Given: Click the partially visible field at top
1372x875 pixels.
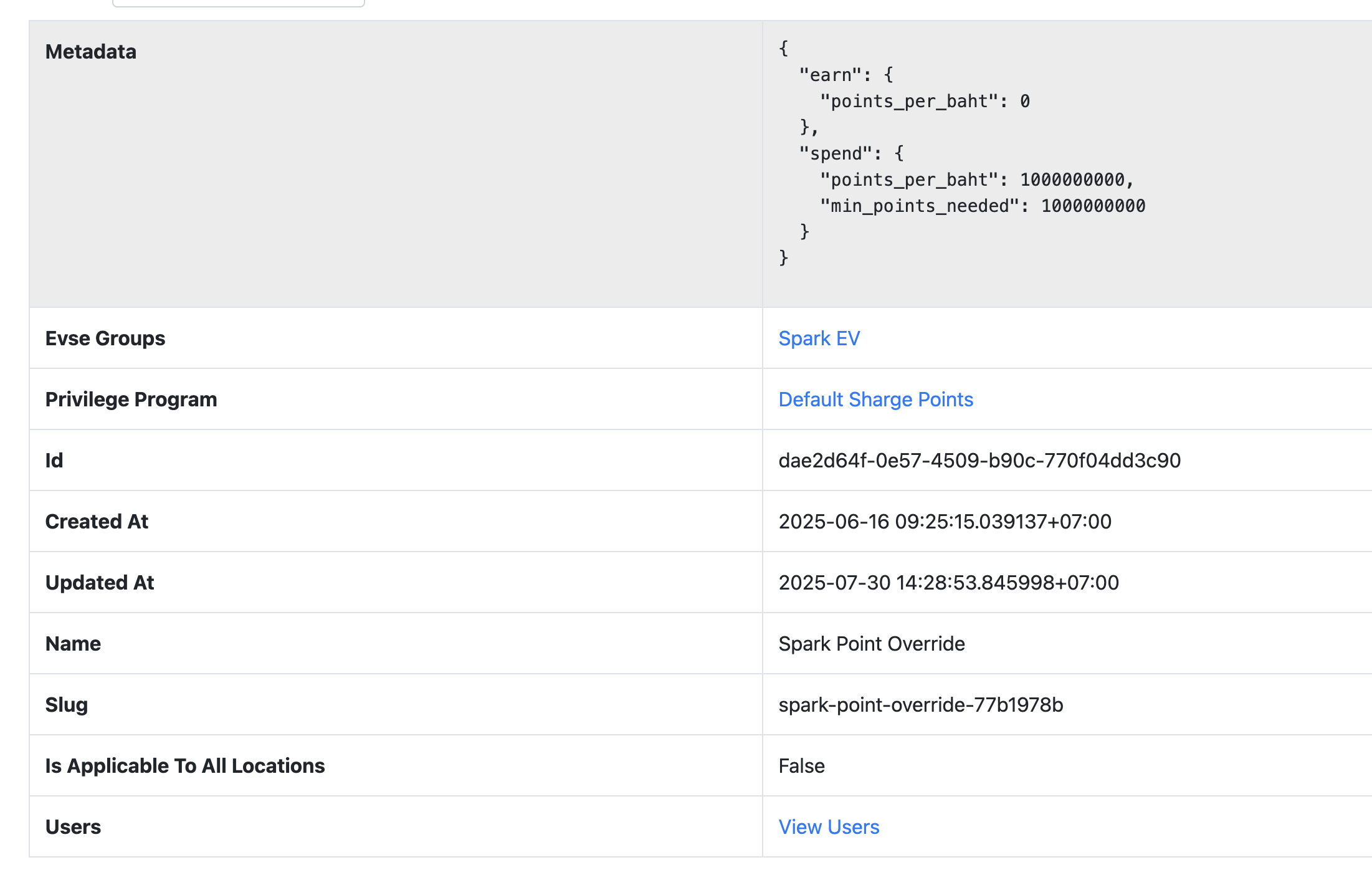Looking at the screenshot, I should [238, 3].
